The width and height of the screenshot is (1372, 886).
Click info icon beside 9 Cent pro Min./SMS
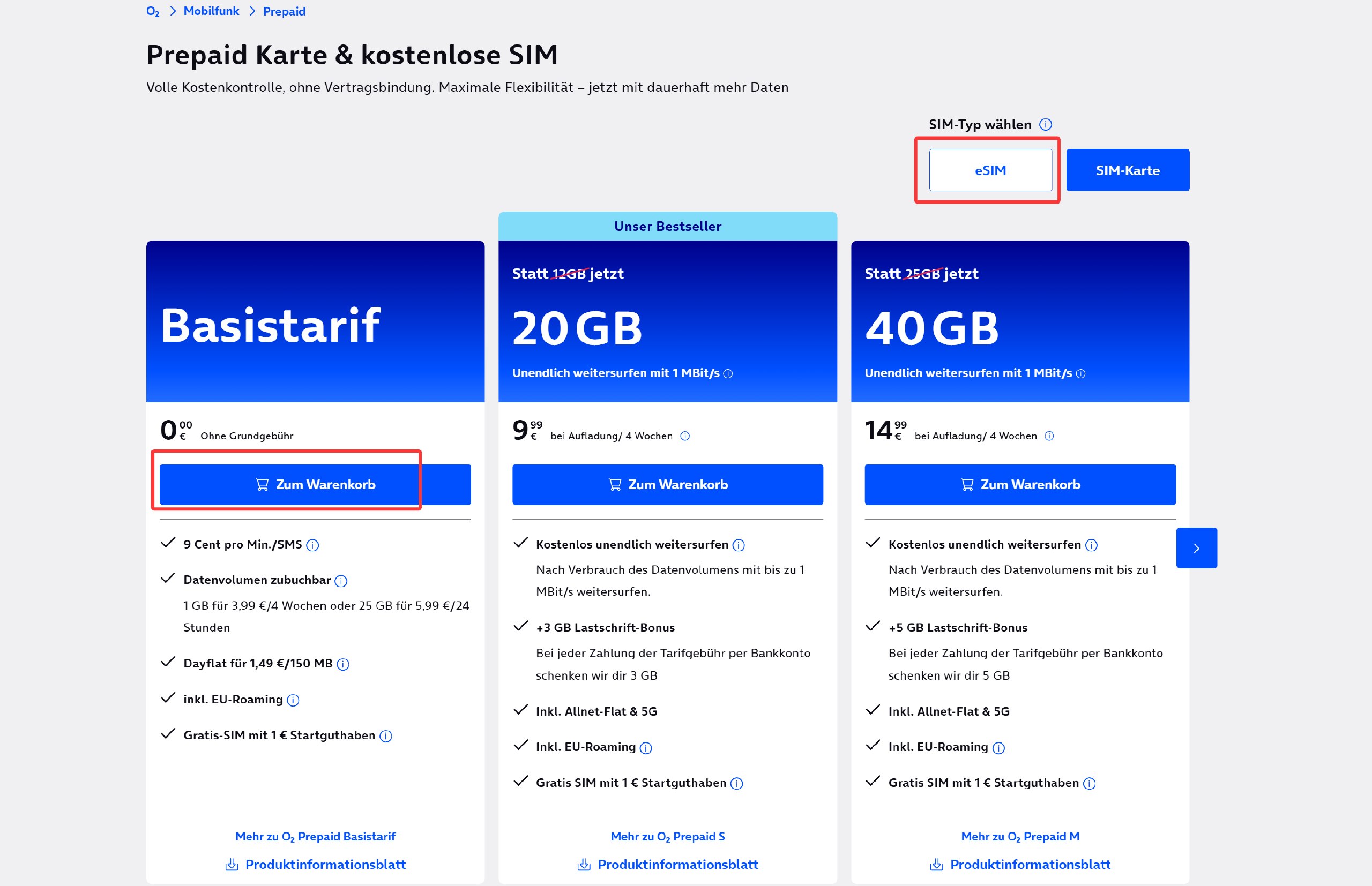(312, 545)
